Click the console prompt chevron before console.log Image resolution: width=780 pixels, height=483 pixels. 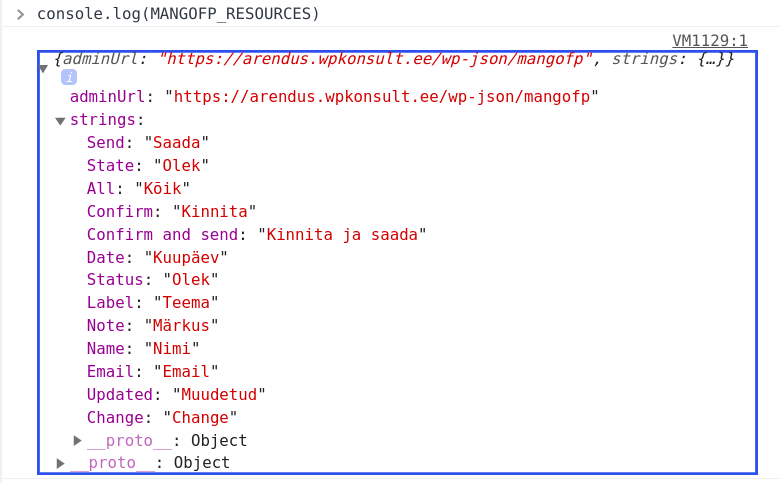[x=21, y=14]
